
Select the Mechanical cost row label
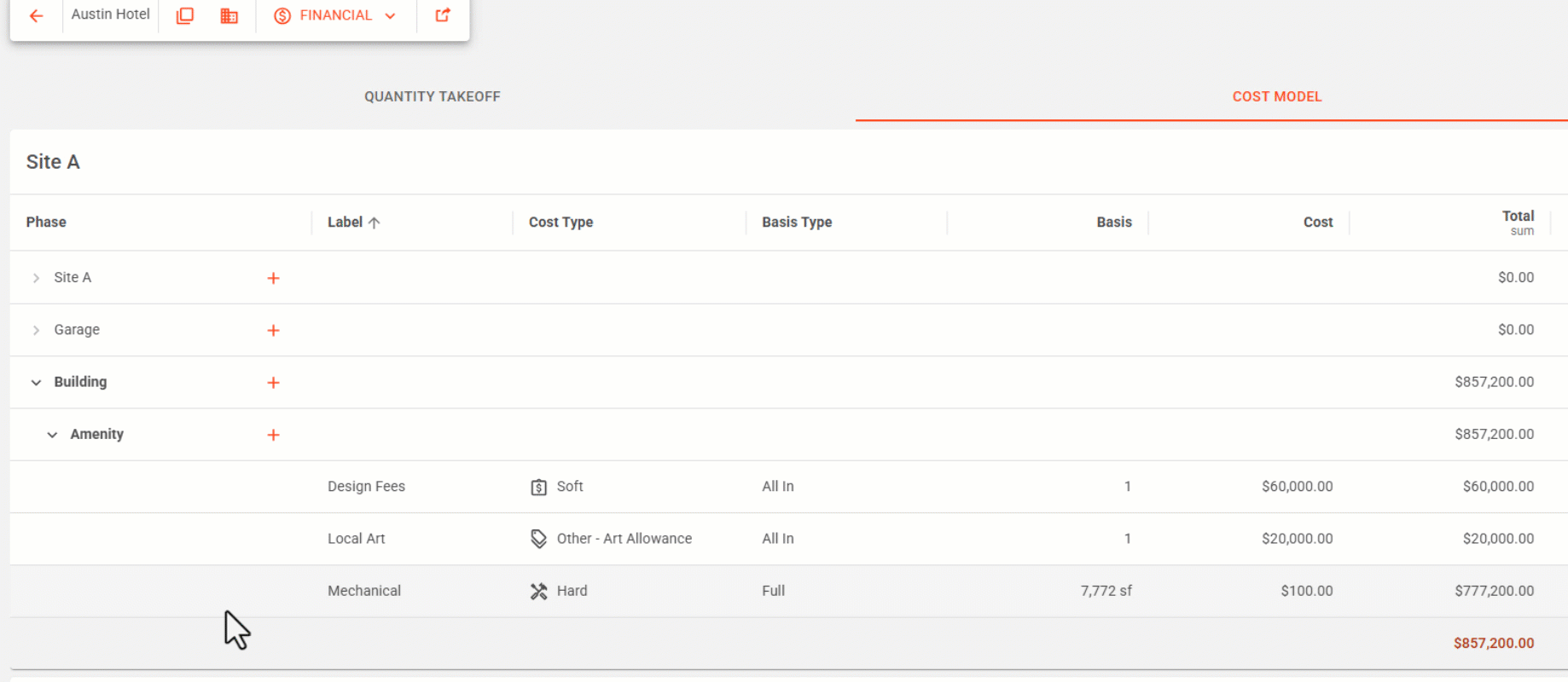coord(364,591)
